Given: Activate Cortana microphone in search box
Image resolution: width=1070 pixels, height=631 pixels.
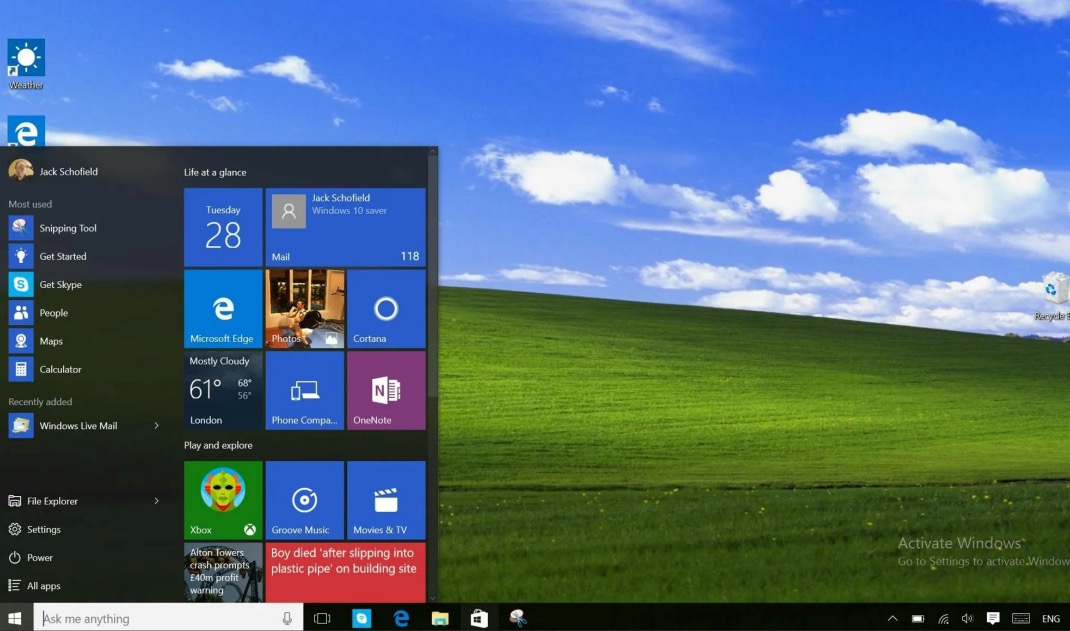Looking at the screenshot, I should tap(287, 618).
